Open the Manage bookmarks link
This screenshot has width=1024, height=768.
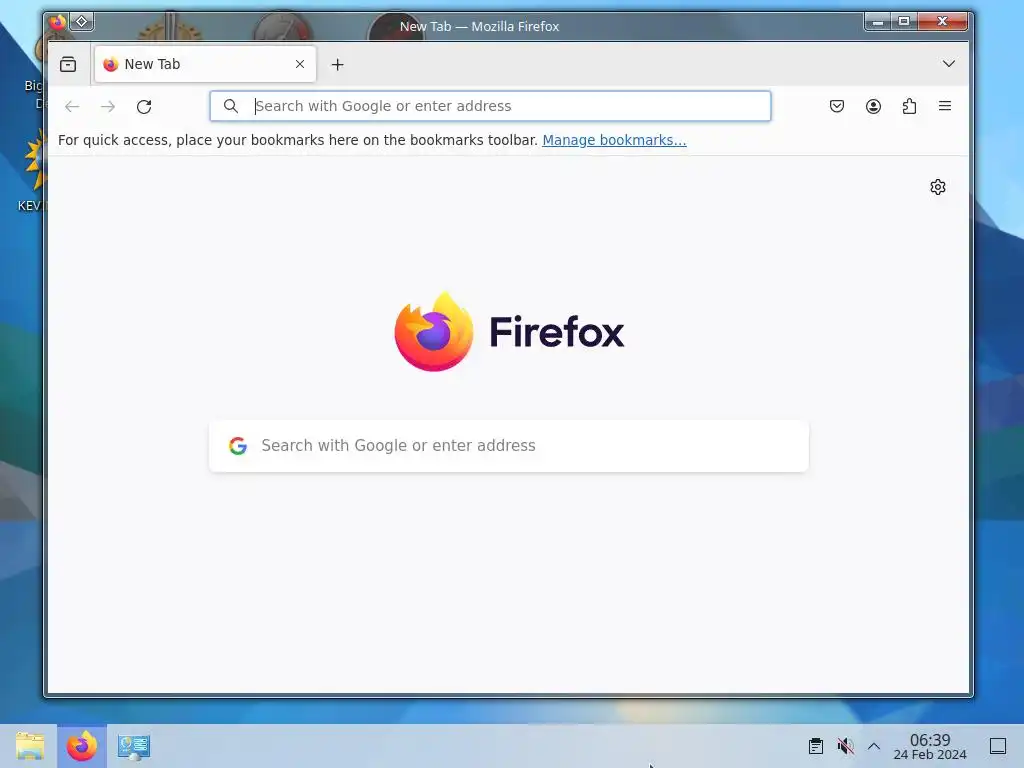pos(614,140)
